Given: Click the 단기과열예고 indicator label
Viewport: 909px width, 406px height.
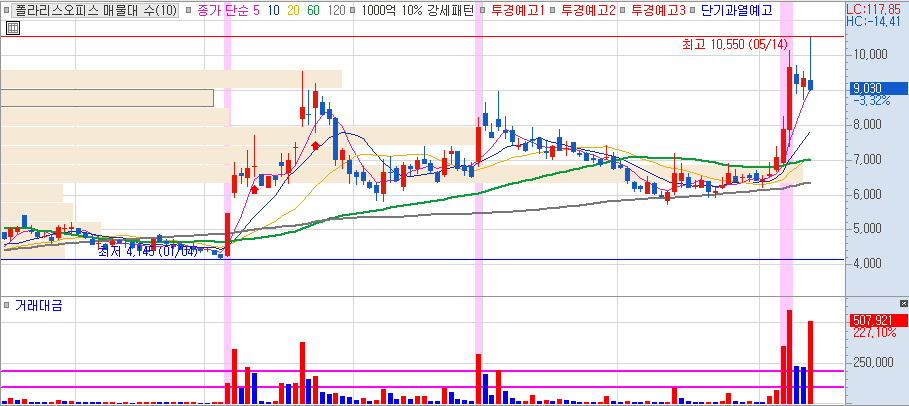Looking at the screenshot, I should (737, 10).
